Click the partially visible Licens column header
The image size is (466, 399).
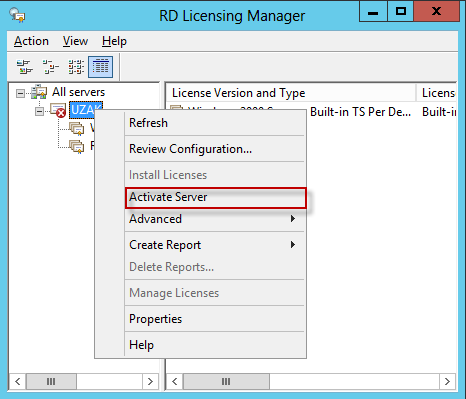click(x=437, y=93)
